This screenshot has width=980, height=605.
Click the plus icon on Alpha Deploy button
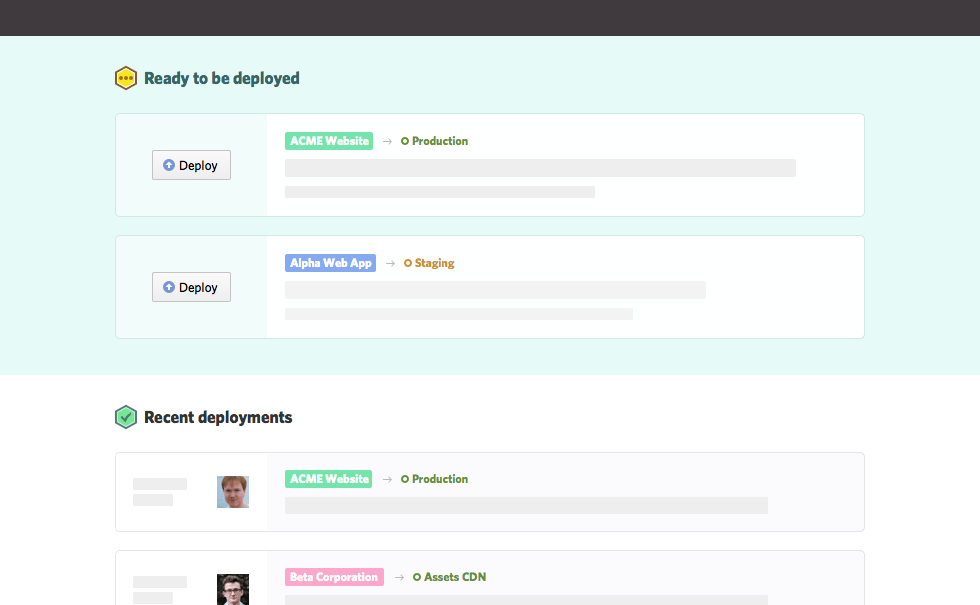pyautogui.click(x=169, y=286)
